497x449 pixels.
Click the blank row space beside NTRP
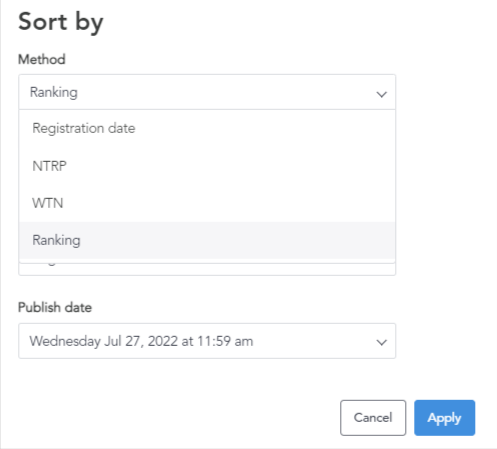click(x=231, y=166)
